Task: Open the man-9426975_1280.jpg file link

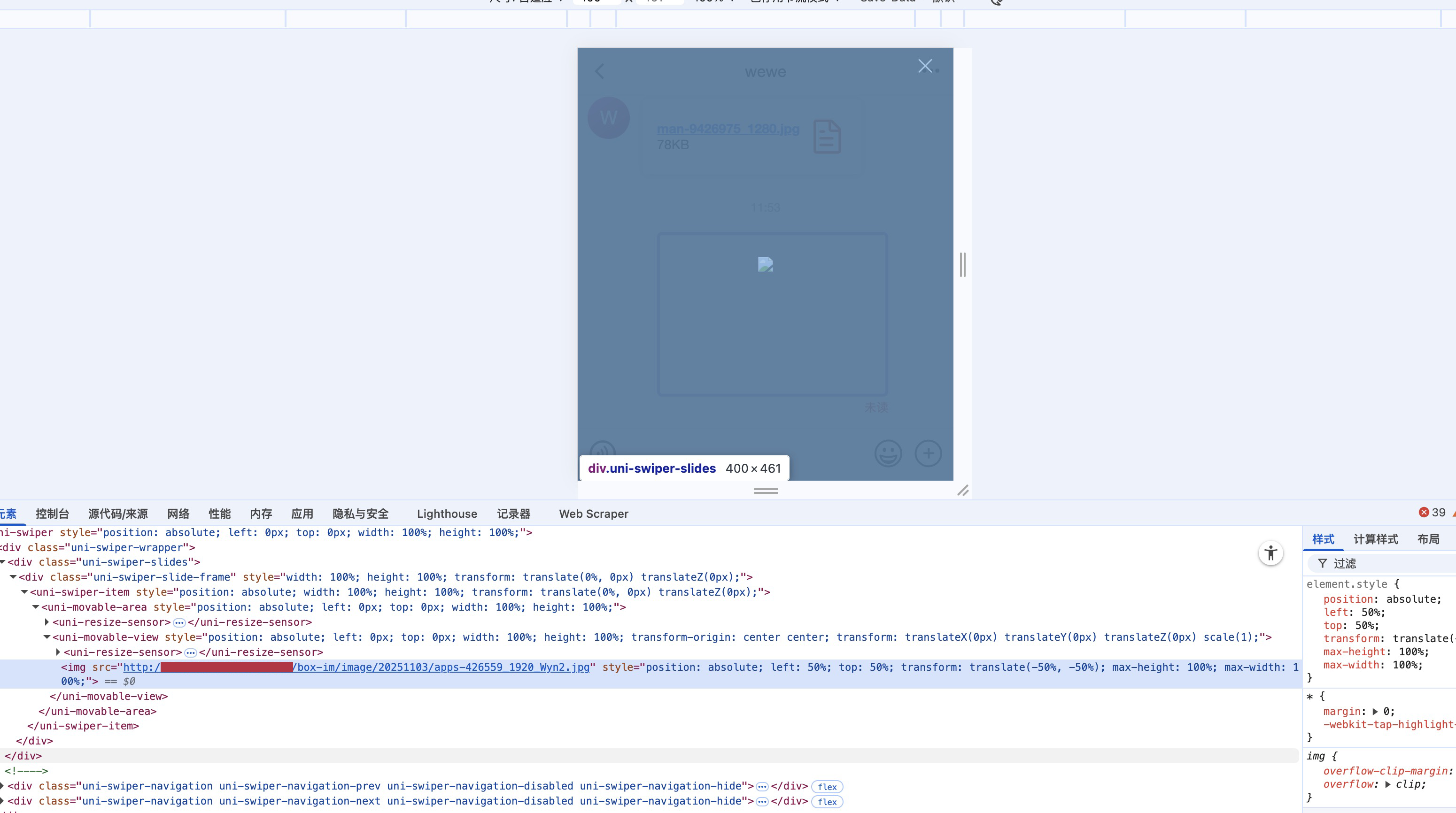Action: point(728,129)
